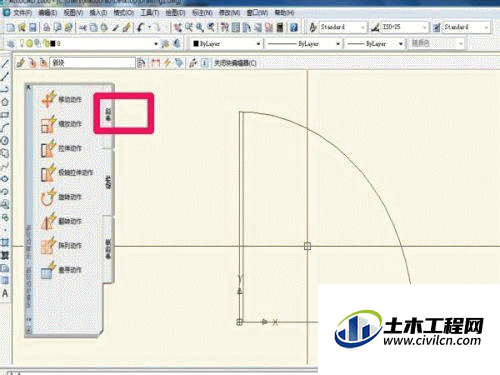500x375 pixels.
Task: Open the Modify (修改) menu
Action: pyautogui.click(x=229, y=13)
